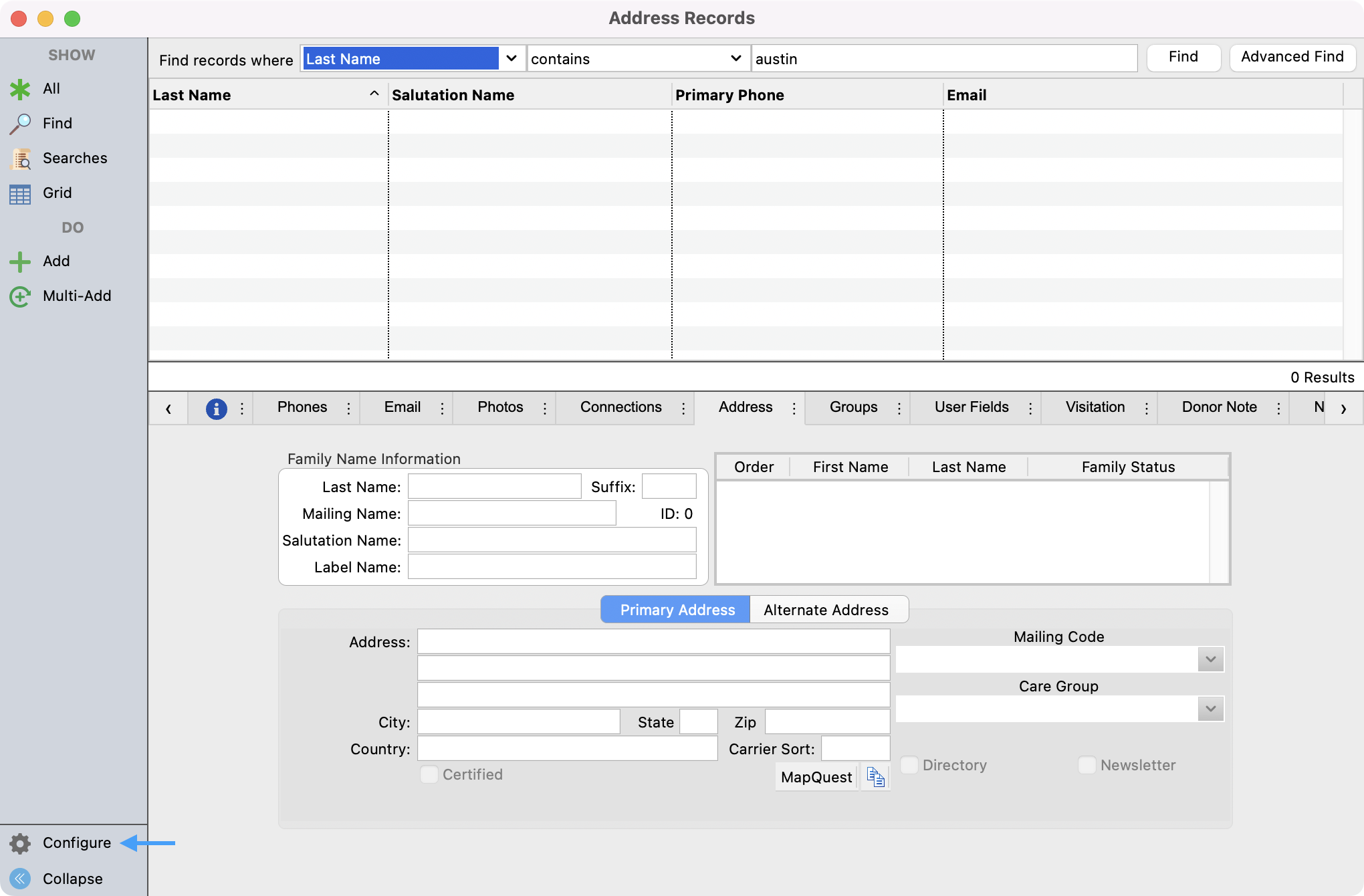Viewport: 1364px width, 896px height.
Task: Enable the Certified checkbox
Action: [429, 774]
